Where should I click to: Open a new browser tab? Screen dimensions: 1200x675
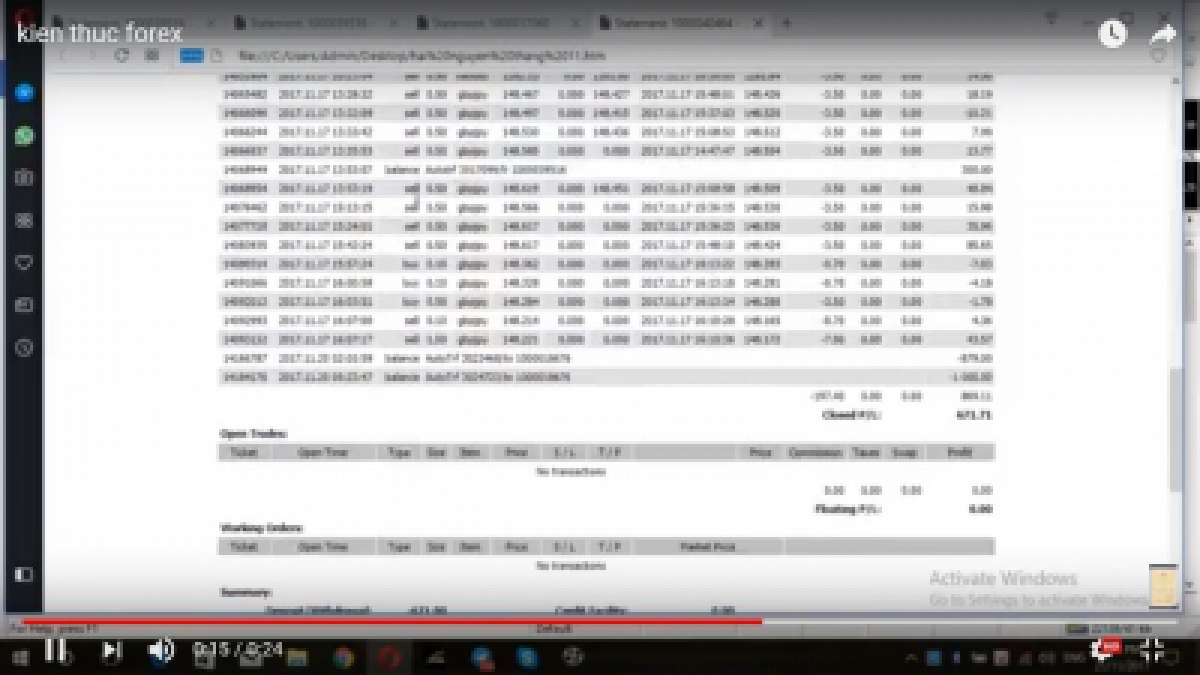[x=787, y=22]
